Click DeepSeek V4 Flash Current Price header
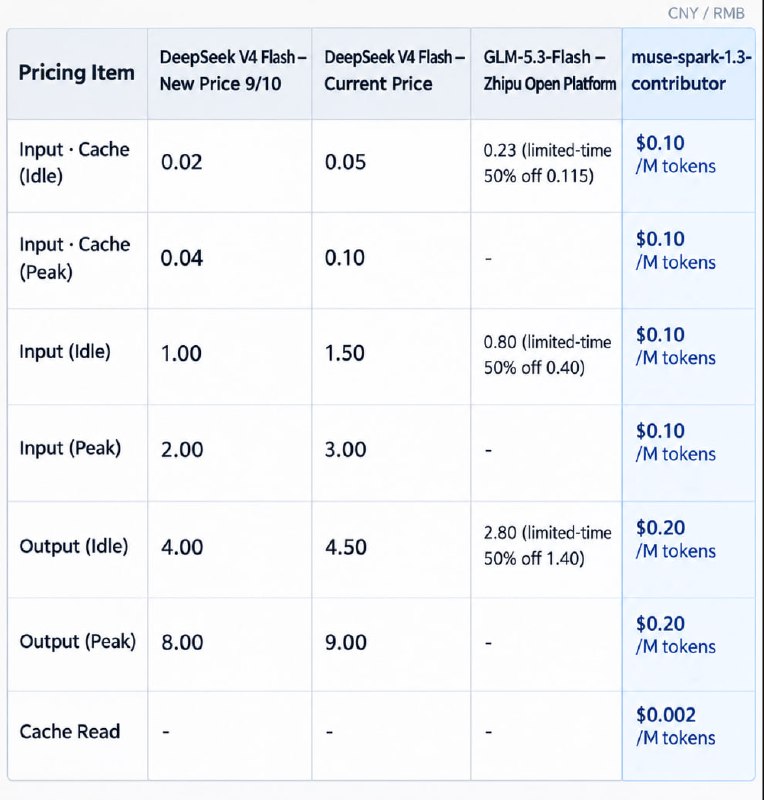Viewport: 764px width, 800px height. tap(394, 70)
